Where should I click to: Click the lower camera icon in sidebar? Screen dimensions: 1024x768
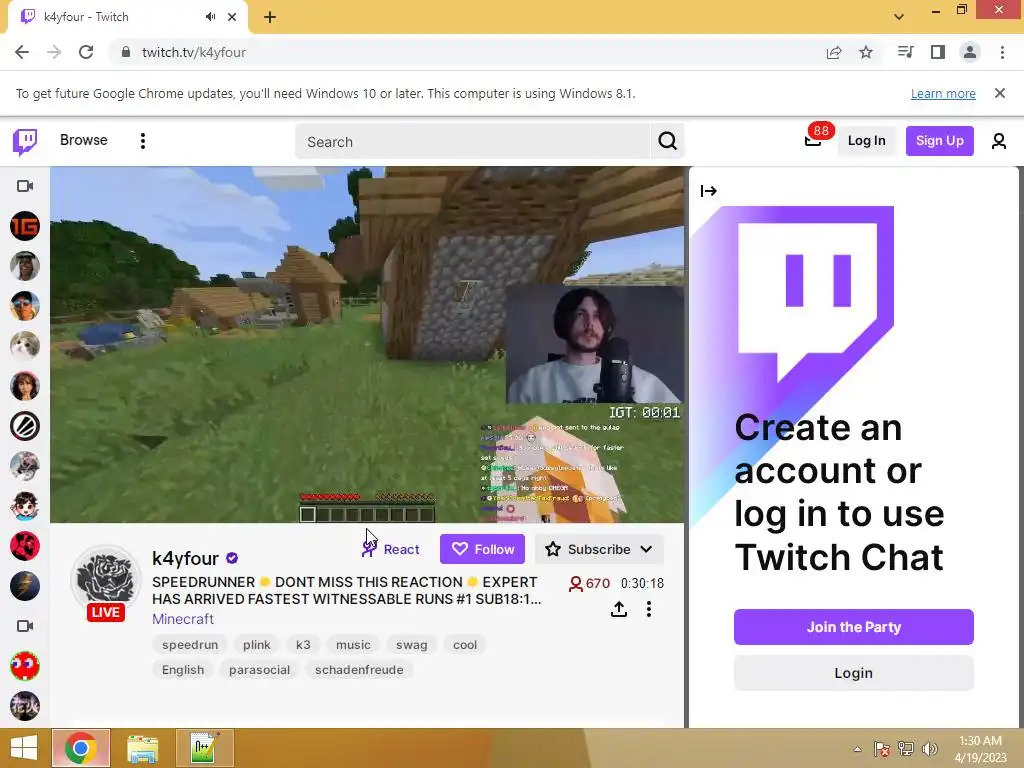click(25, 626)
